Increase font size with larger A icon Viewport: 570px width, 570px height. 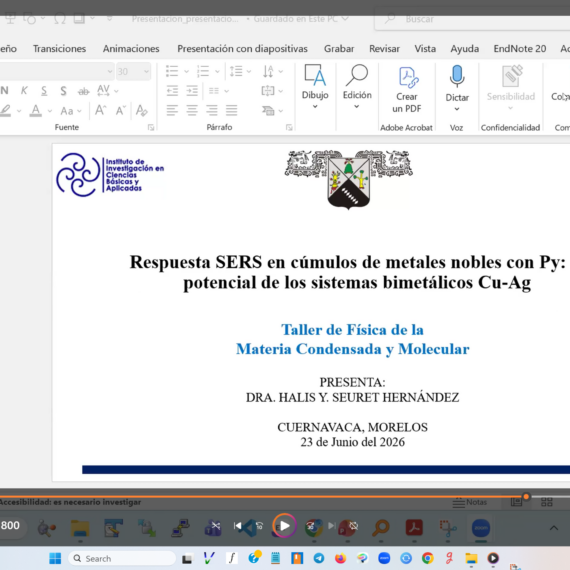100,110
